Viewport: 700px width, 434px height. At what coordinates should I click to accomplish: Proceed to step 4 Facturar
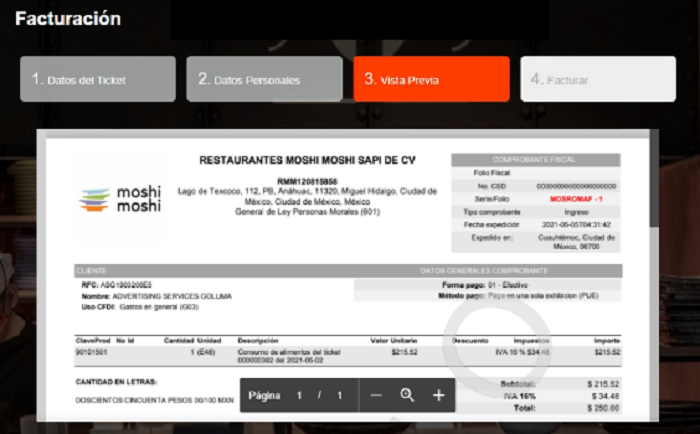(x=598, y=79)
